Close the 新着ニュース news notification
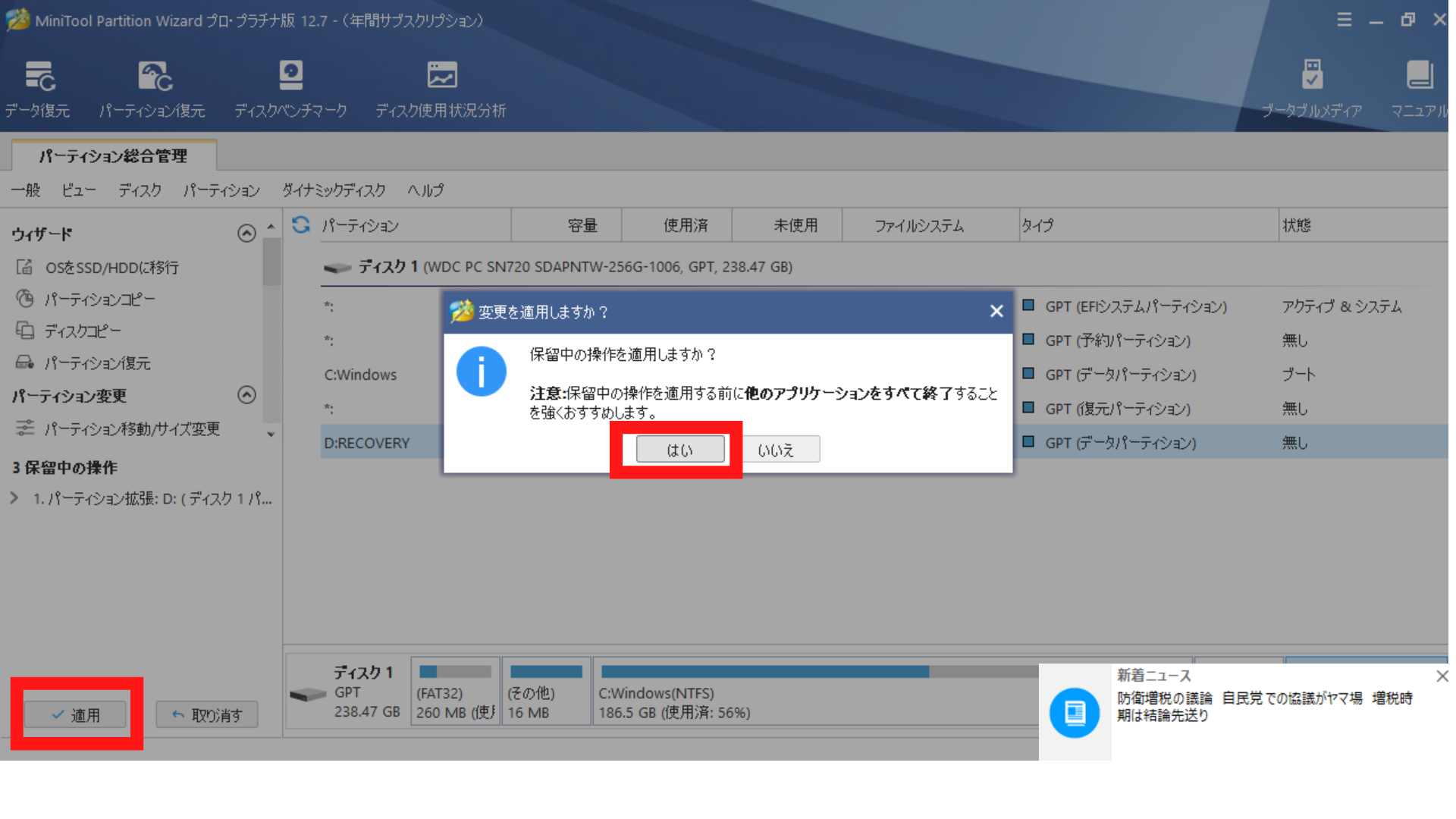This screenshot has height=819, width=1456. tap(1442, 676)
